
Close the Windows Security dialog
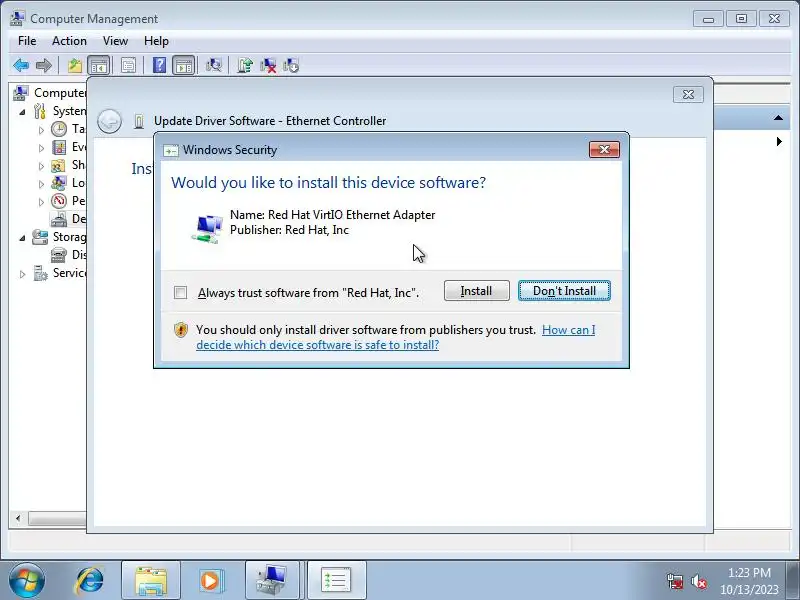point(604,149)
